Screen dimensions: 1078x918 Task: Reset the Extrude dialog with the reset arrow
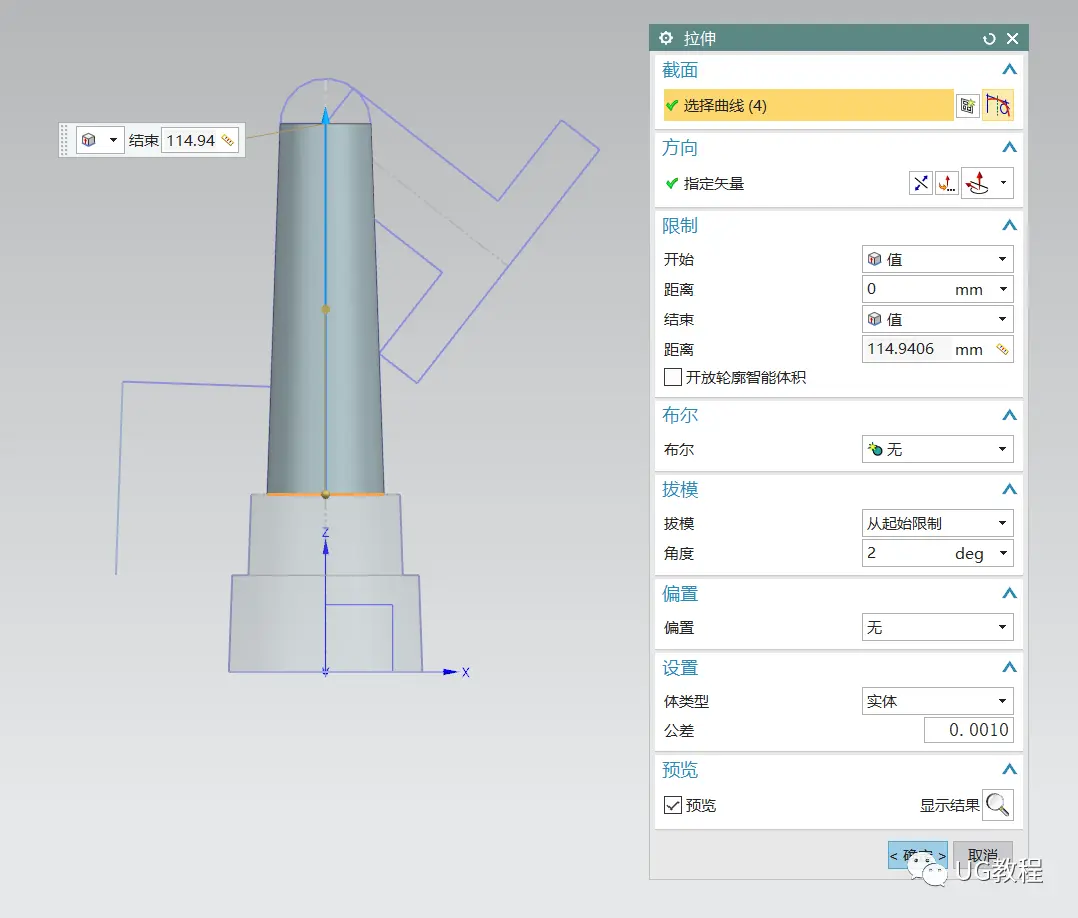(x=989, y=39)
